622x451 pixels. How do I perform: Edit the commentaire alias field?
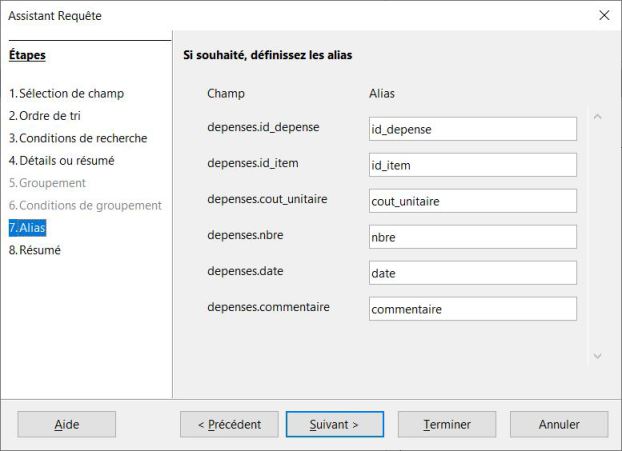pyautogui.click(x=472, y=309)
